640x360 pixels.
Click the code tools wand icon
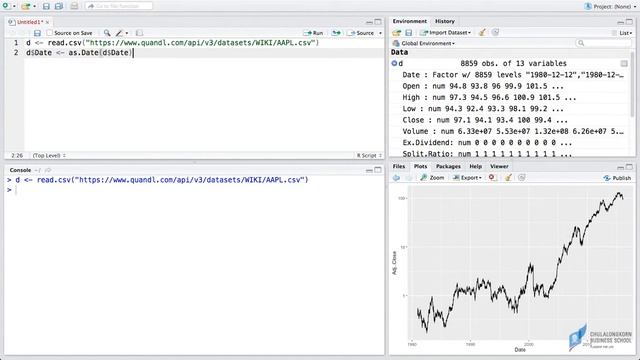[x=119, y=33]
